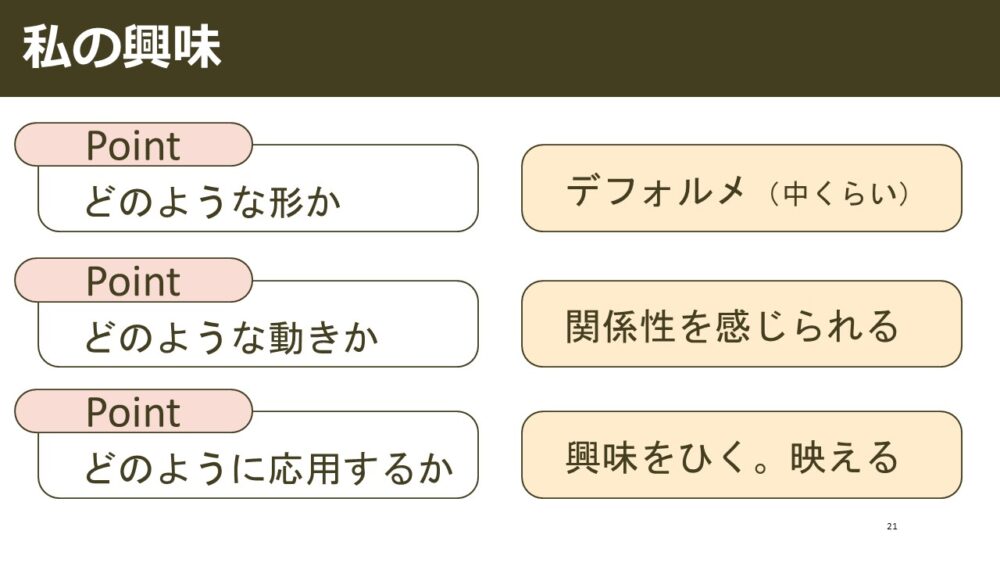Click the (中くらい) parenthetical text

click(839, 193)
